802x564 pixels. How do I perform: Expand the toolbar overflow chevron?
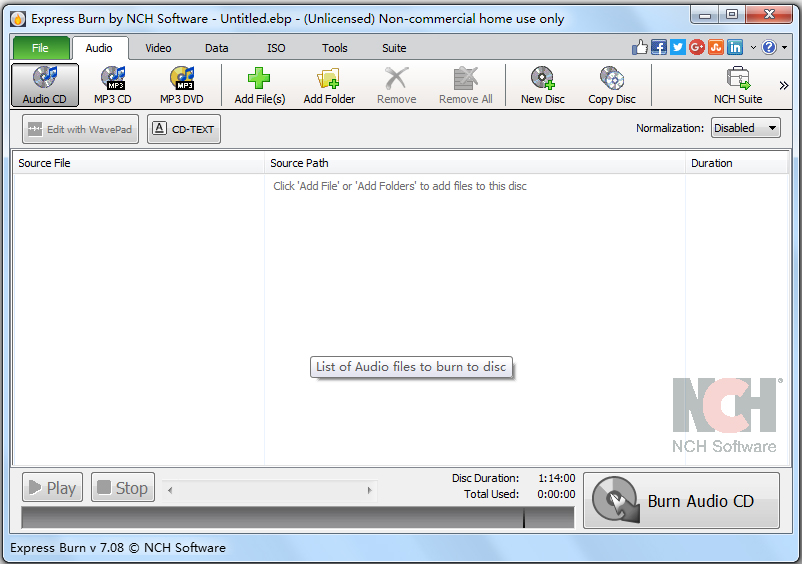click(x=784, y=85)
